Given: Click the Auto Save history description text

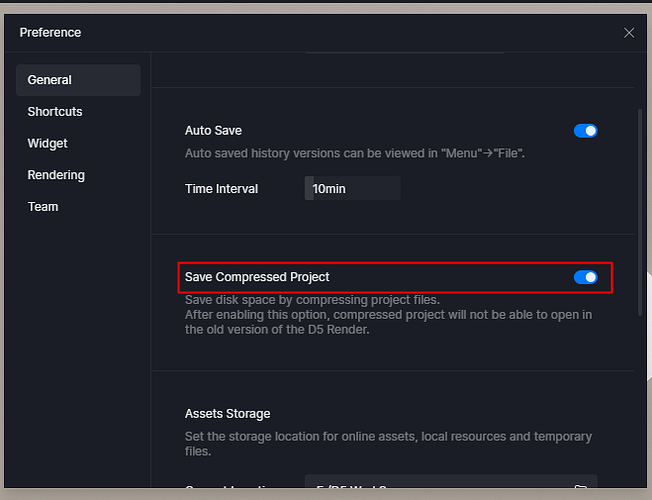Looking at the screenshot, I should tap(355, 153).
